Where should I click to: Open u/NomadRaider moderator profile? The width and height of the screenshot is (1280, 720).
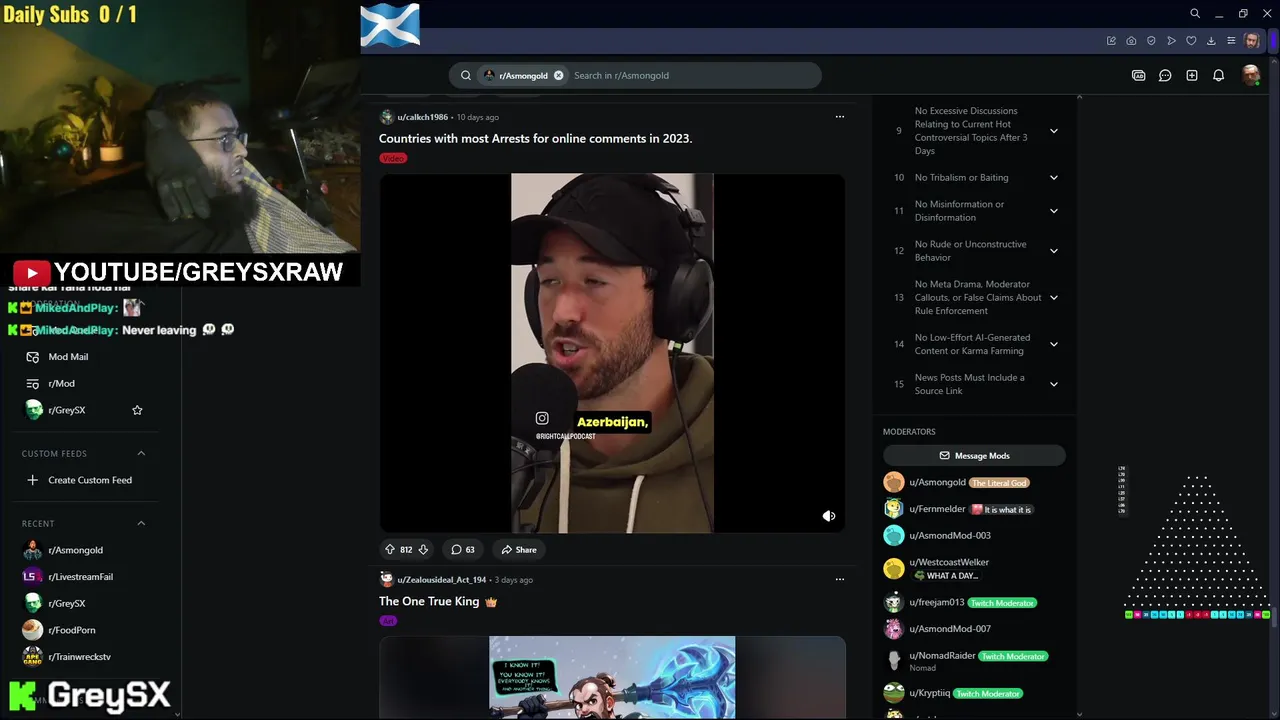pyautogui.click(x=942, y=656)
